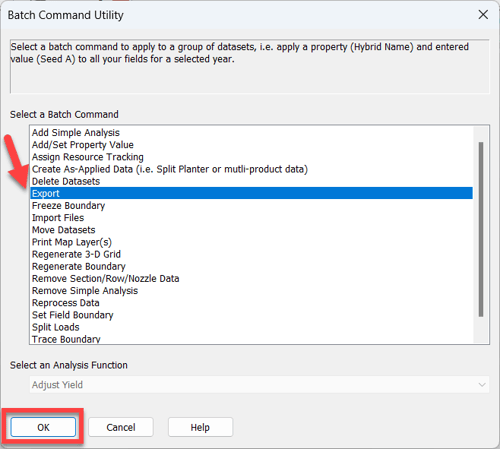Click the command list vertical scrollbar
The height and width of the screenshot is (449, 500).
tap(481, 229)
